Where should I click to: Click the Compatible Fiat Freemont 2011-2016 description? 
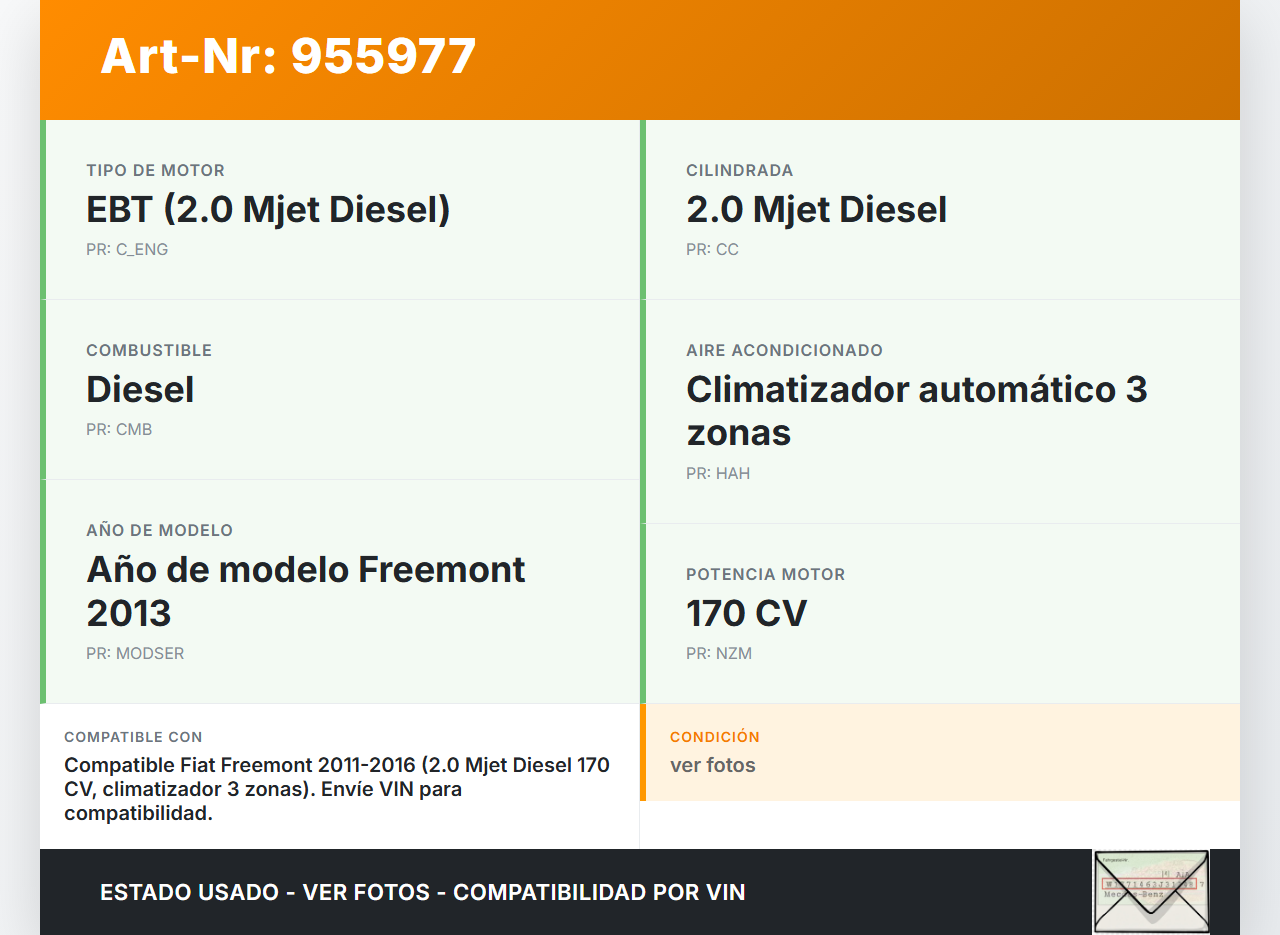(337, 789)
